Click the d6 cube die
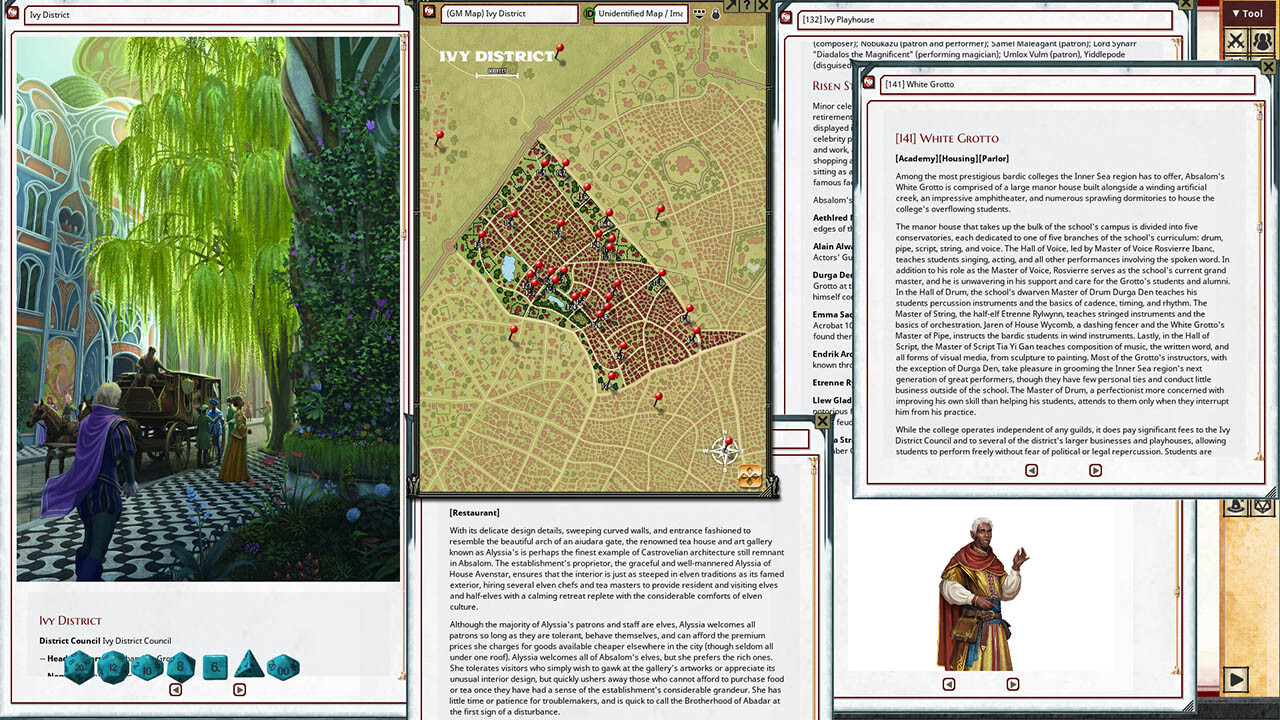The width and height of the screenshot is (1280, 720). 215,667
